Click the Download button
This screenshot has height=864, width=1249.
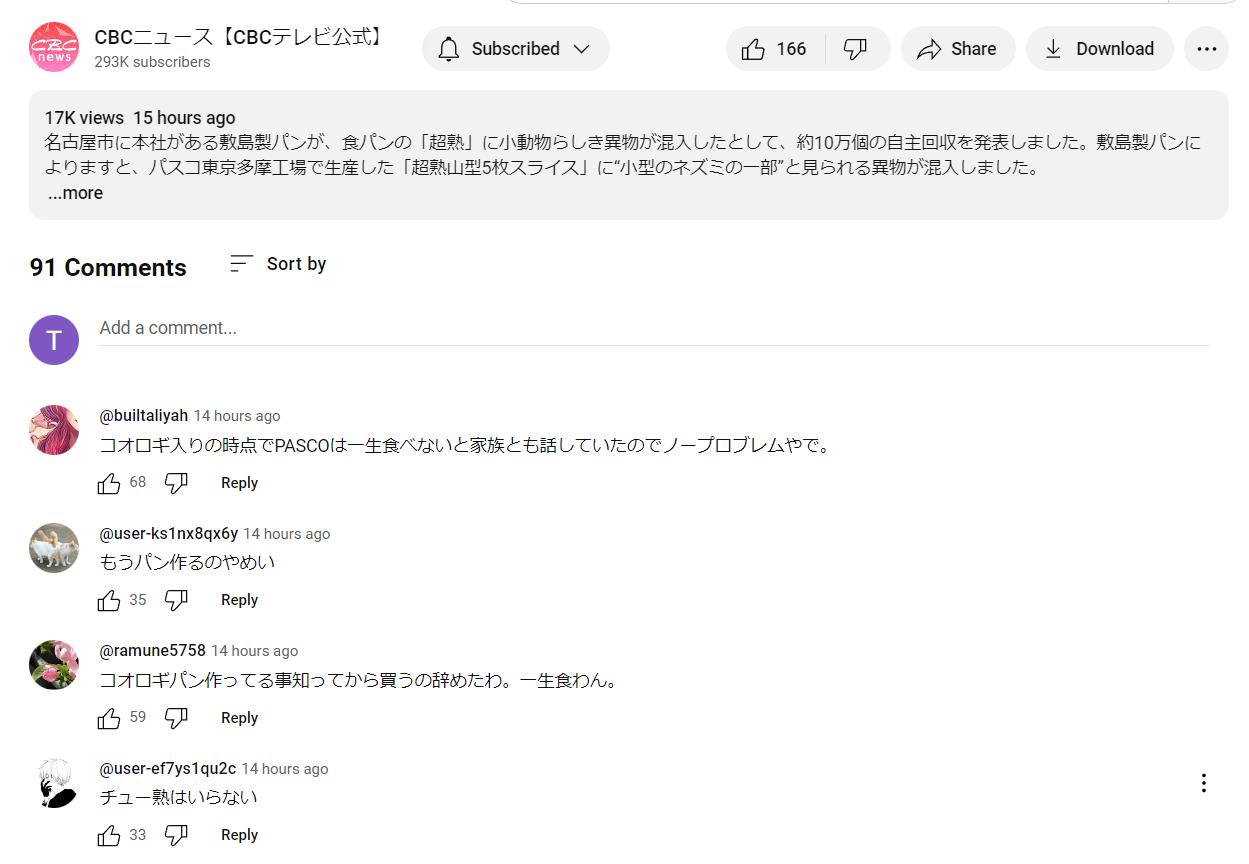(1099, 49)
